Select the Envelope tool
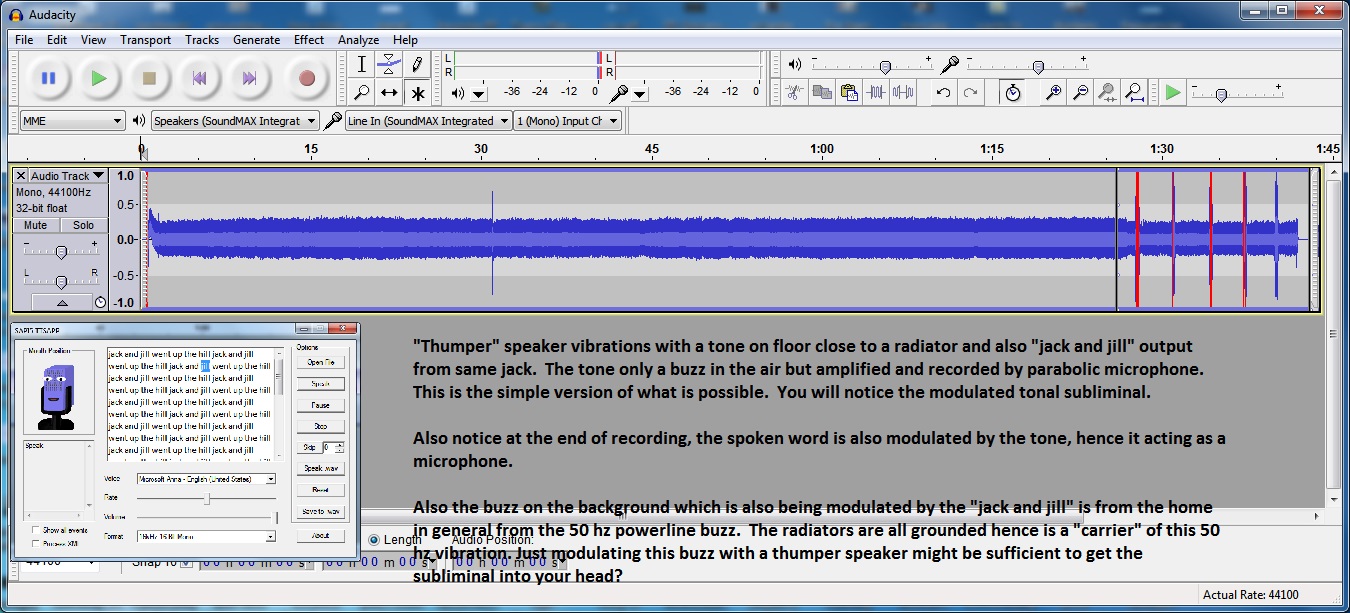This screenshot has height=613, width=1350. pyautogui.click(x=389, y=65)
